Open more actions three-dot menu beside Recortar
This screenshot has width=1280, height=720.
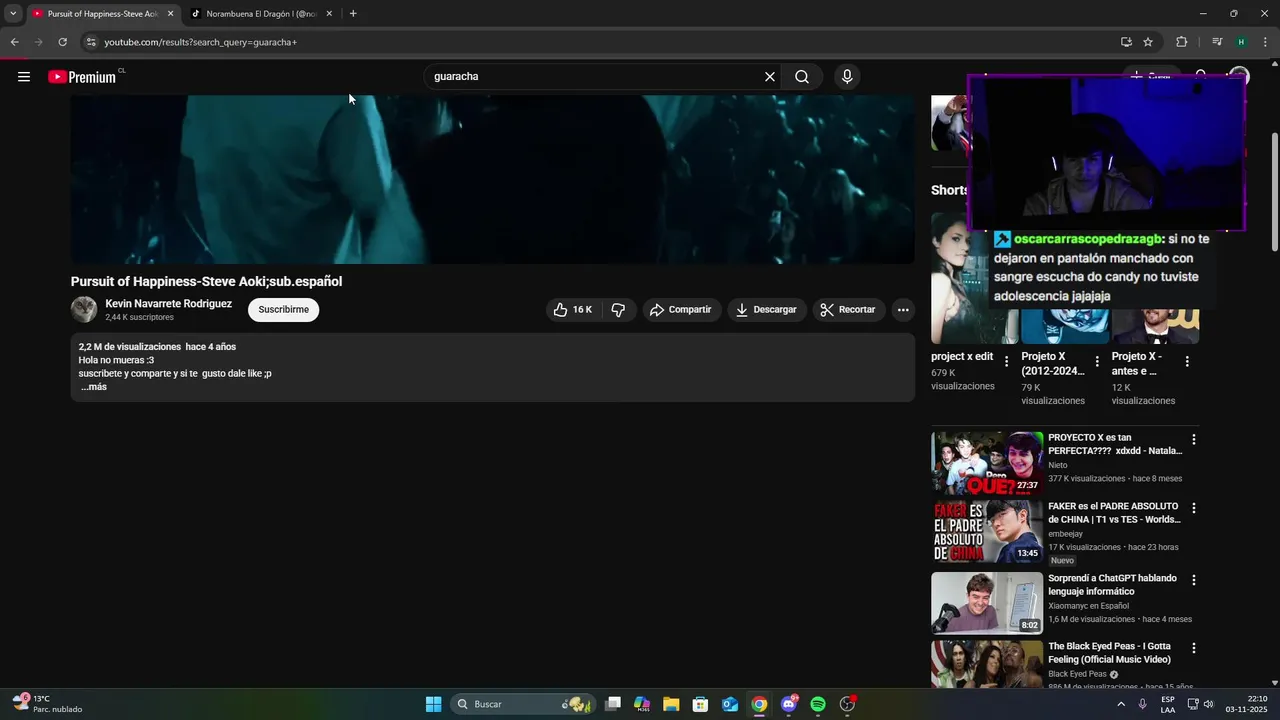pyautogui.click(x=903, y=310)
